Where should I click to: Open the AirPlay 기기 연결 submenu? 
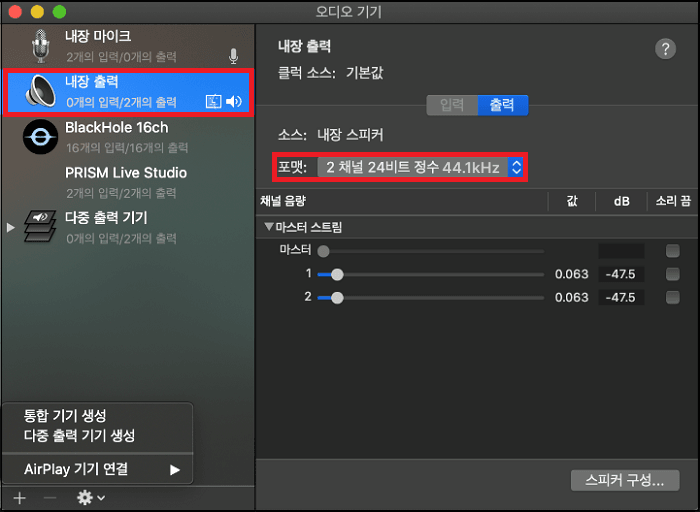point(98,469)
